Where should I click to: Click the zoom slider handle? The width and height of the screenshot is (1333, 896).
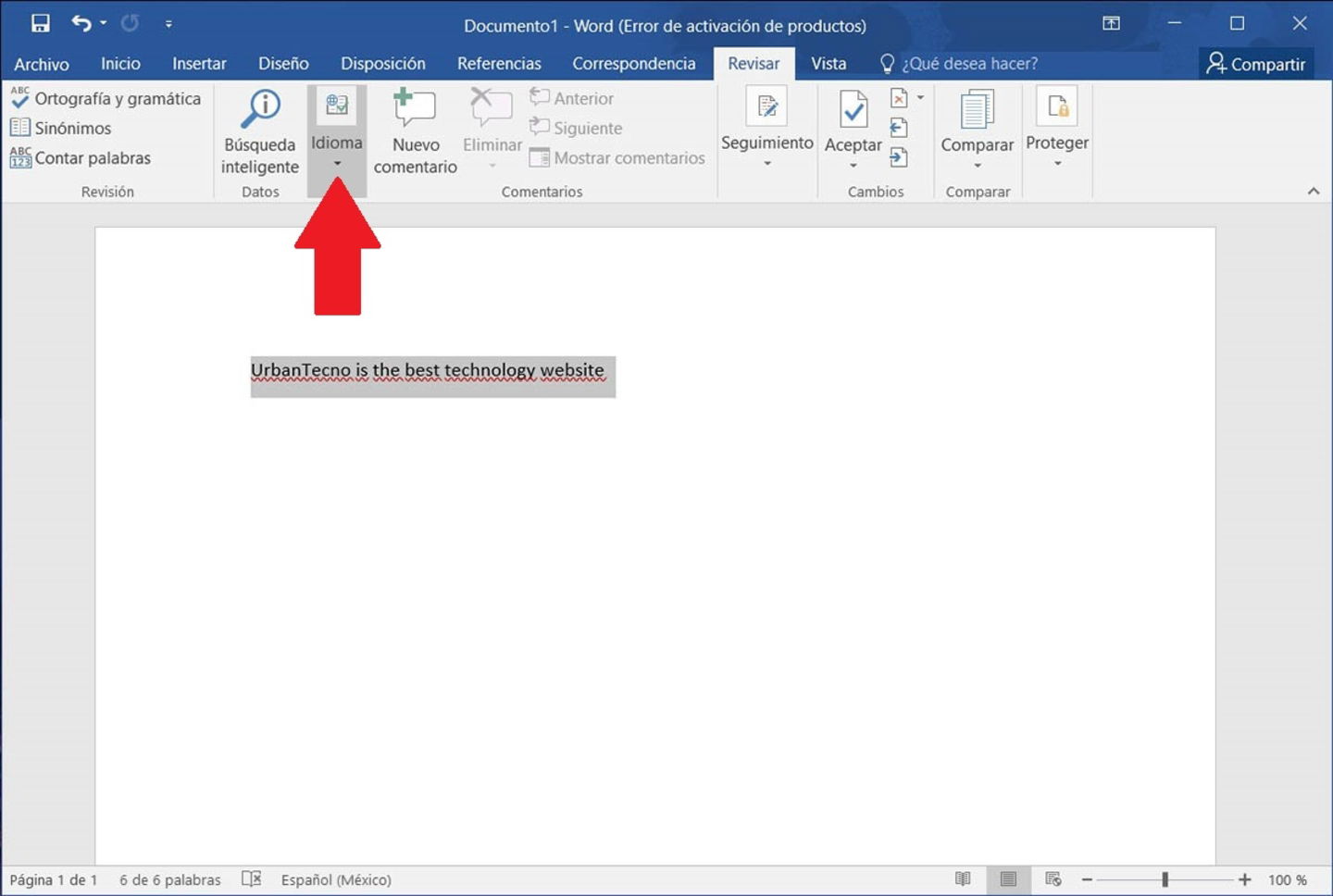pos(1165,879)
